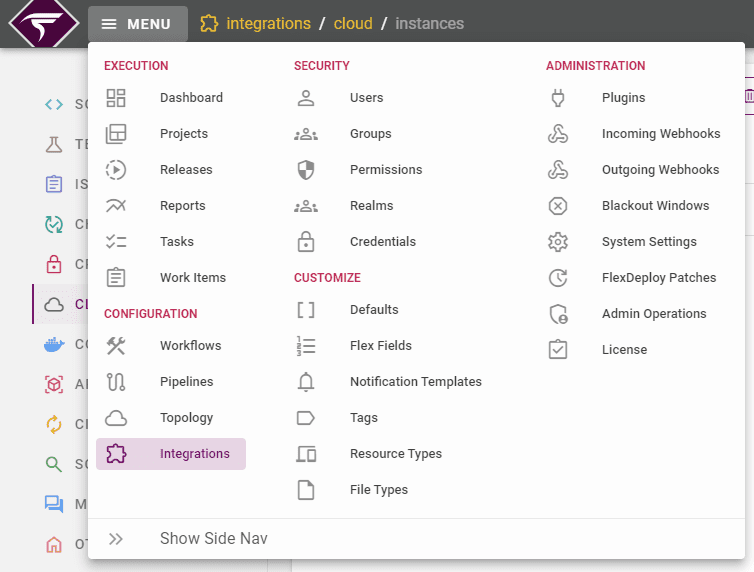
Task: Click the Dashboard grid icon
Action: (116, 98)
